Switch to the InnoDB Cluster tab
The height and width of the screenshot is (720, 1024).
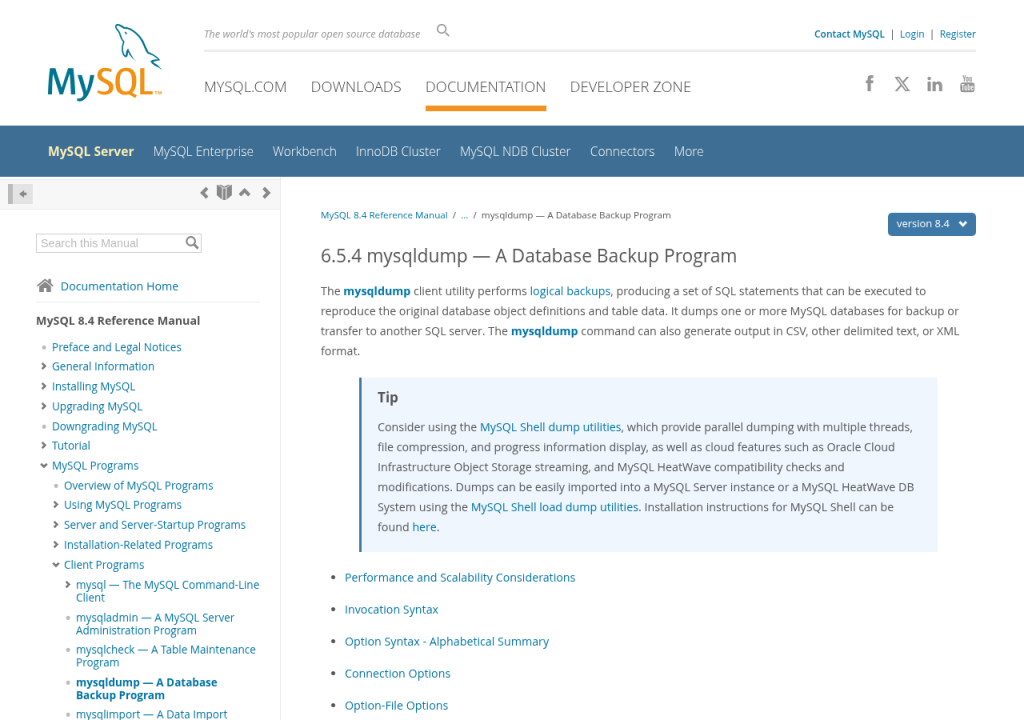point(398,152)
